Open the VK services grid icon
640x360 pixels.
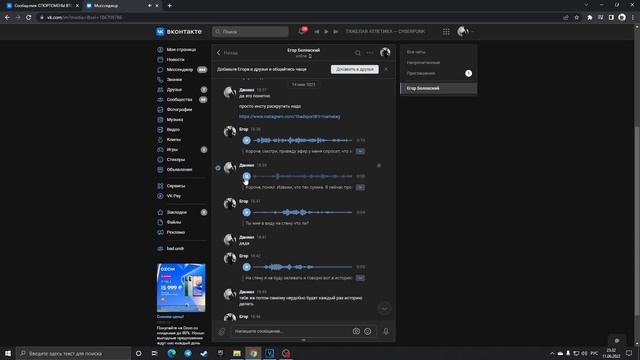(446, 31)
